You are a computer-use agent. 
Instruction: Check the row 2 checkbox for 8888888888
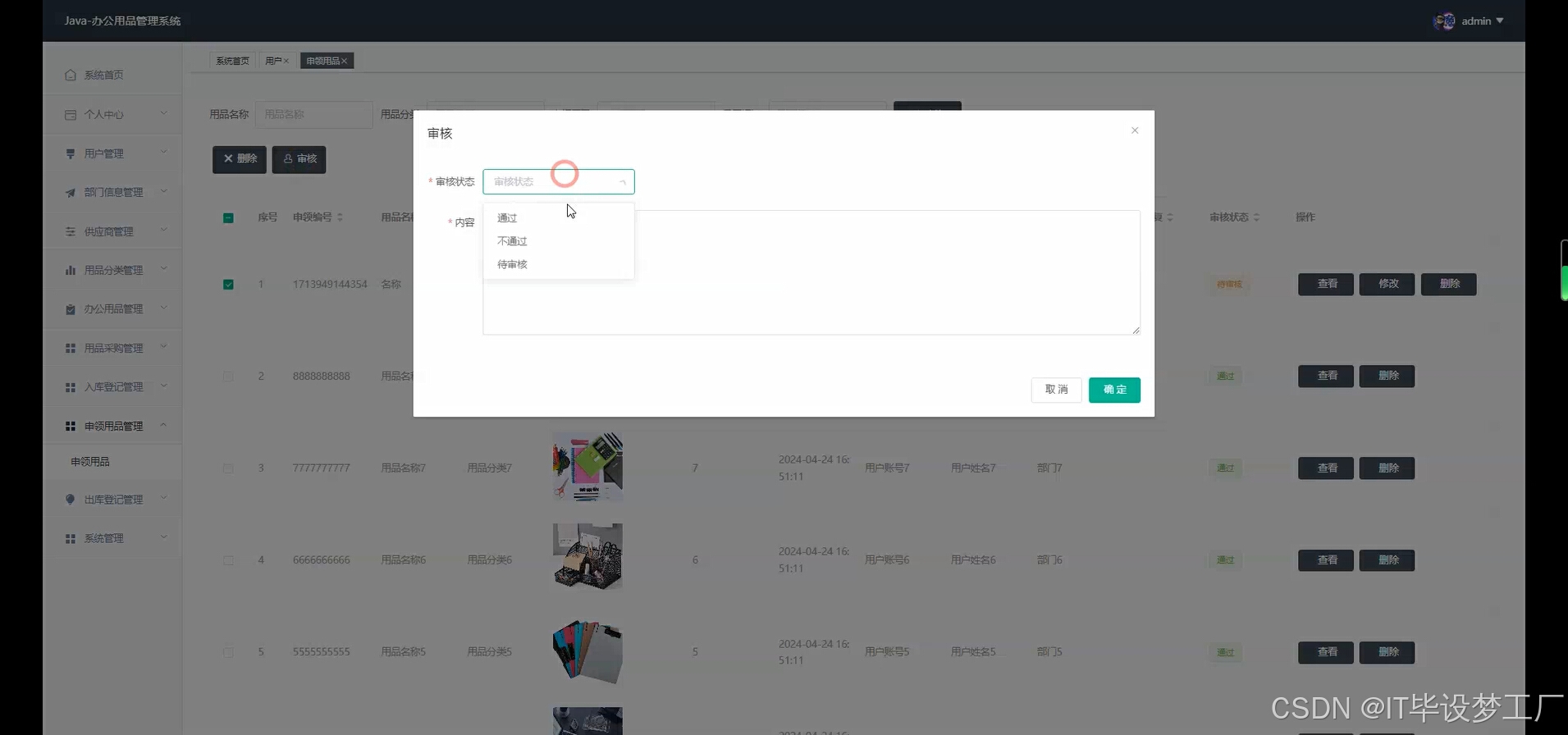click(228, 377)
